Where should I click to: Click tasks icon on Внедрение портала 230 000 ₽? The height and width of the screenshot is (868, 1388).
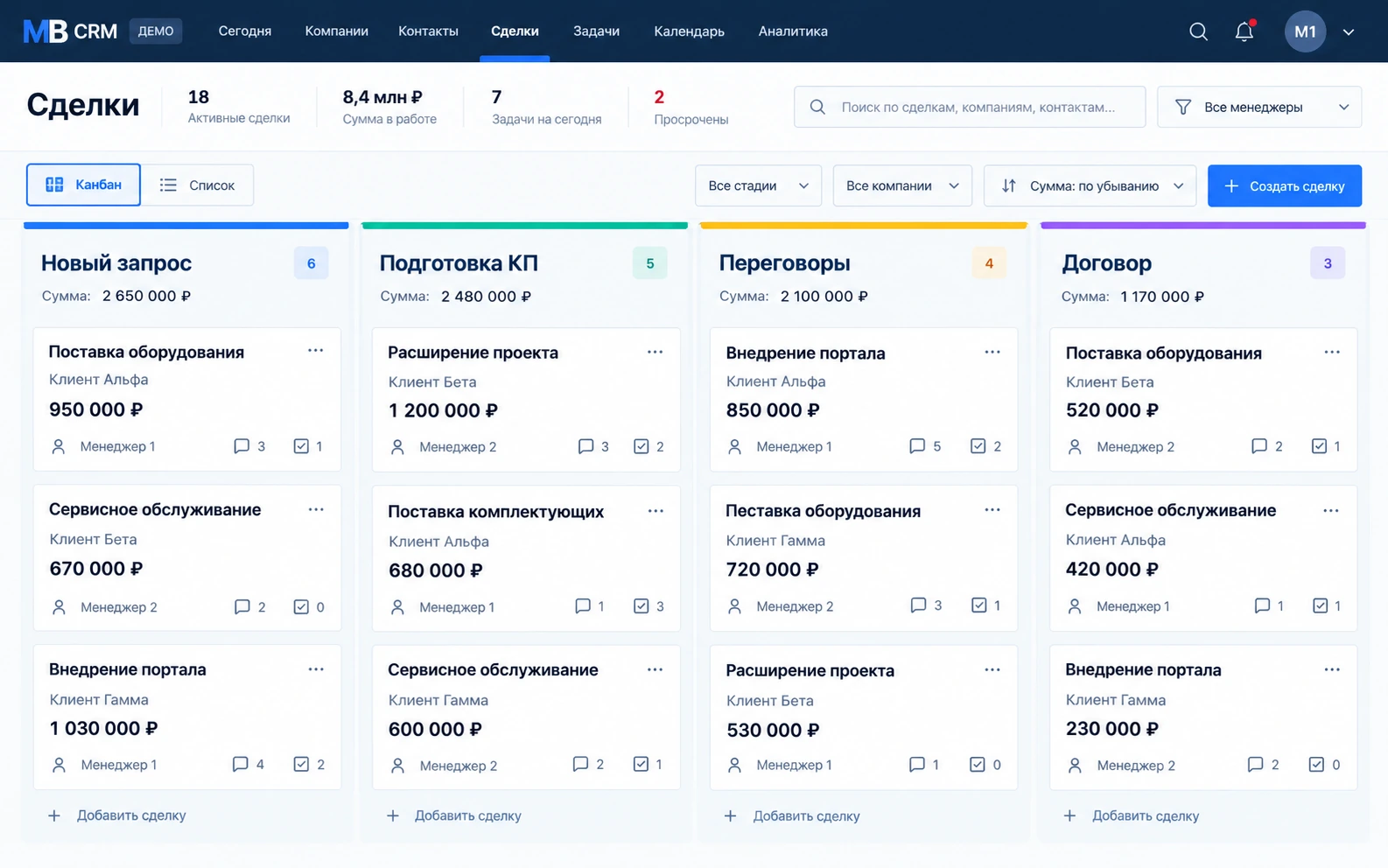[1316, 764]
